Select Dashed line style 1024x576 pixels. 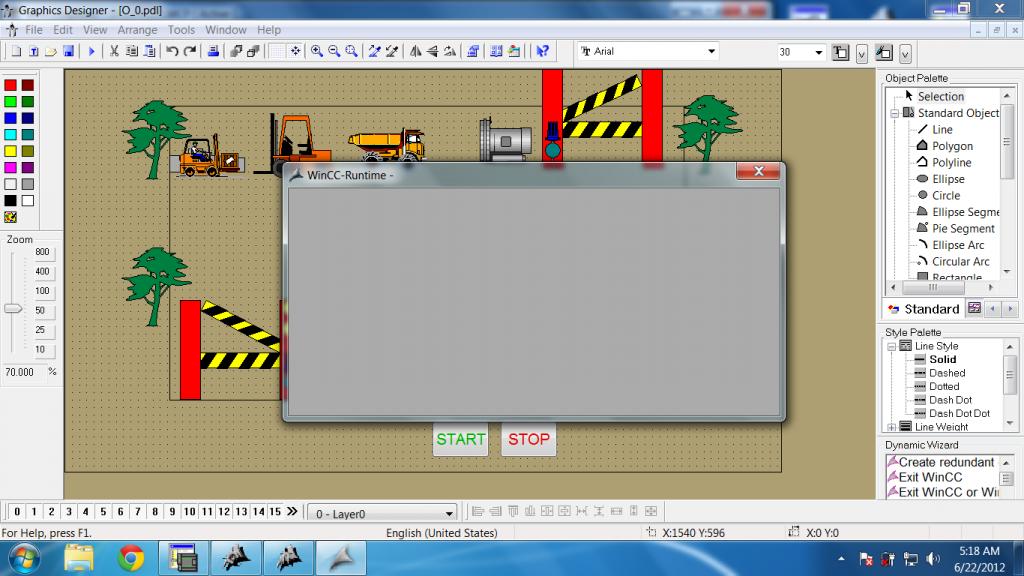point(947,373)
